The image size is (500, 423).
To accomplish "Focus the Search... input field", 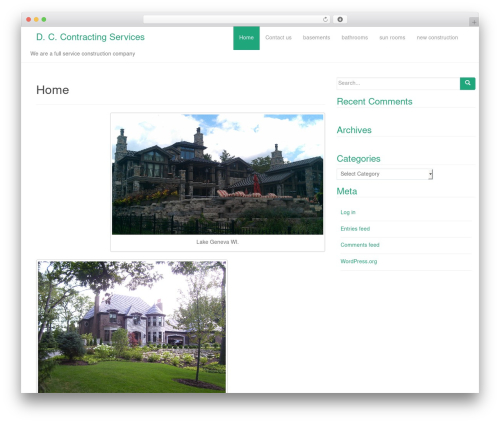I will click(x=398, y=83).
